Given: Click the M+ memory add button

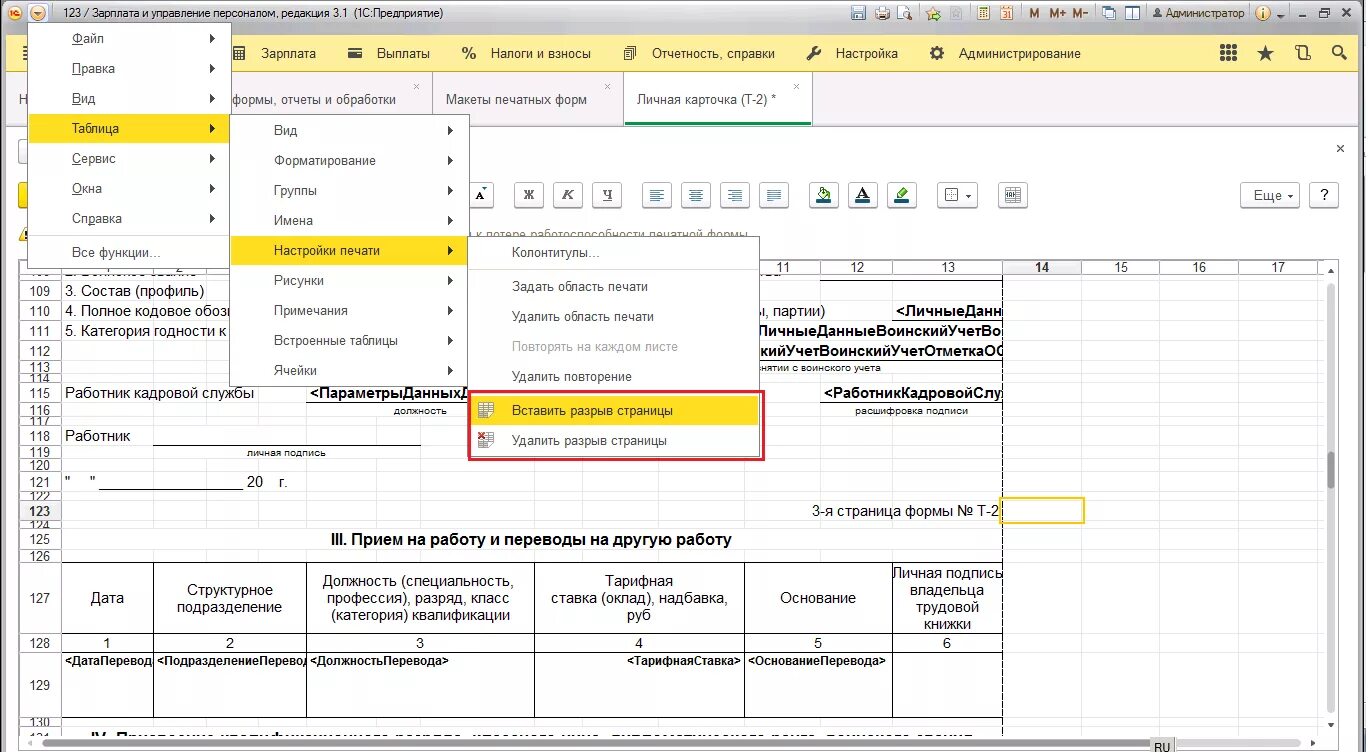Looking at the screenshot, I should [1057, 13].
